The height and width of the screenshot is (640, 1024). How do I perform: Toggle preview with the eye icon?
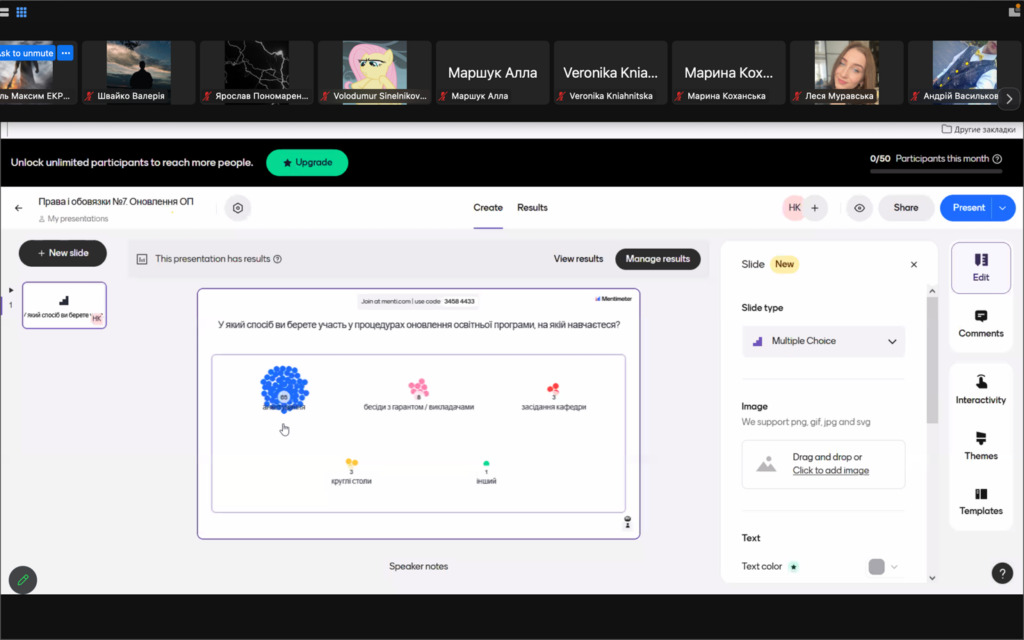coord(859,208)
